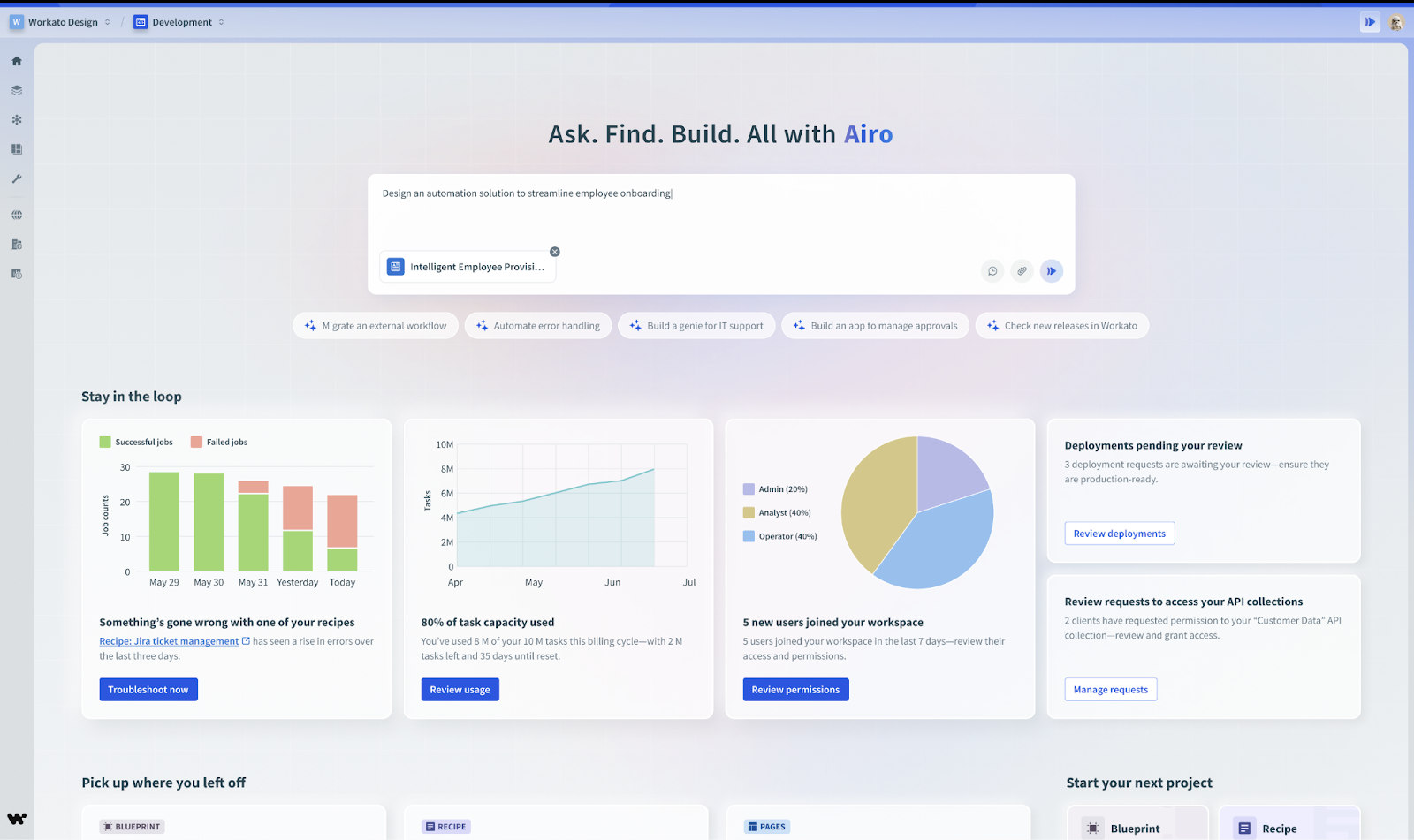Click the Deployments pending your review heading

(1153, 446)
